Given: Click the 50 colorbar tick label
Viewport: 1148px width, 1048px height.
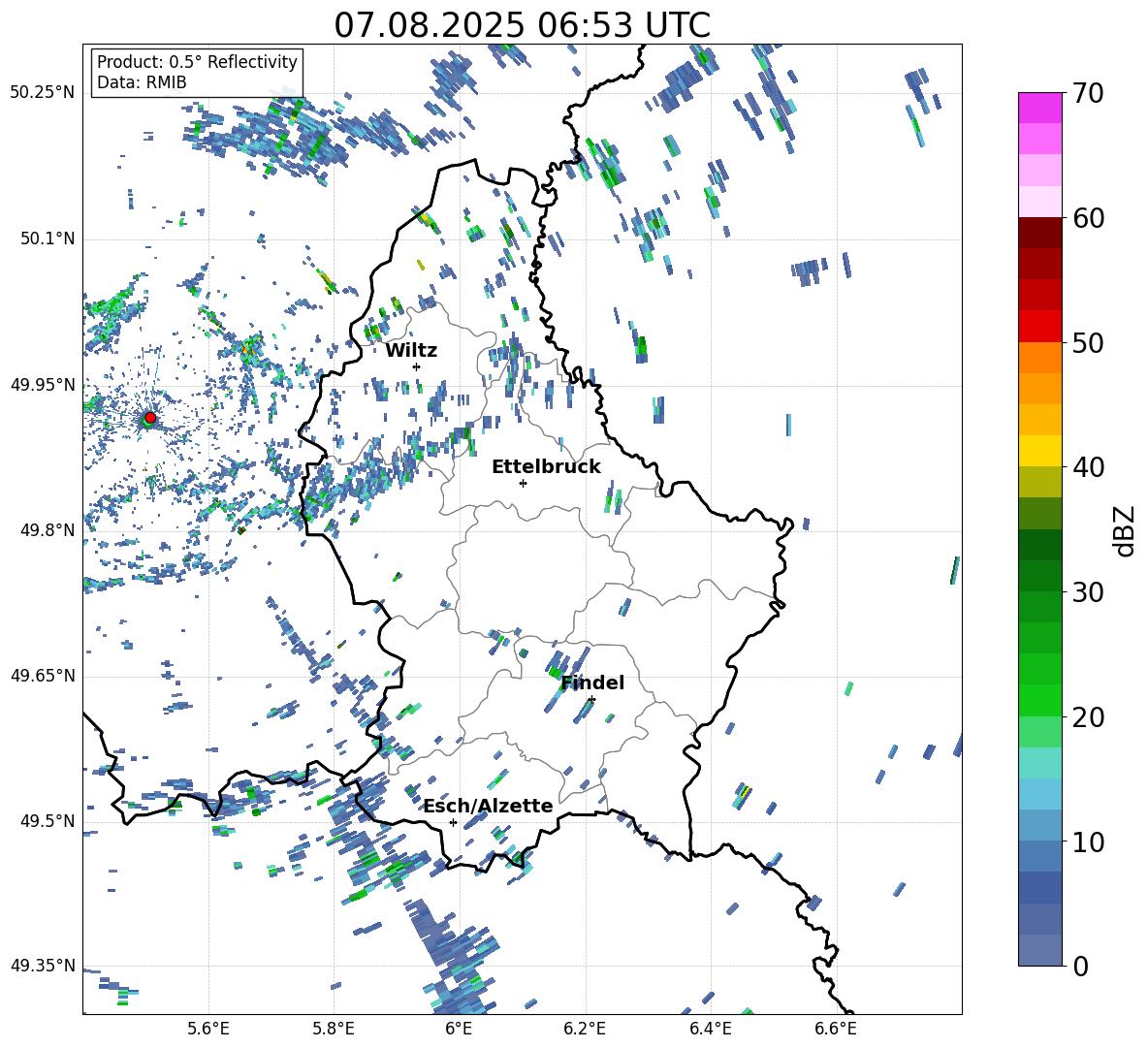Looking at the screenshot, I should click(1088, 342).
